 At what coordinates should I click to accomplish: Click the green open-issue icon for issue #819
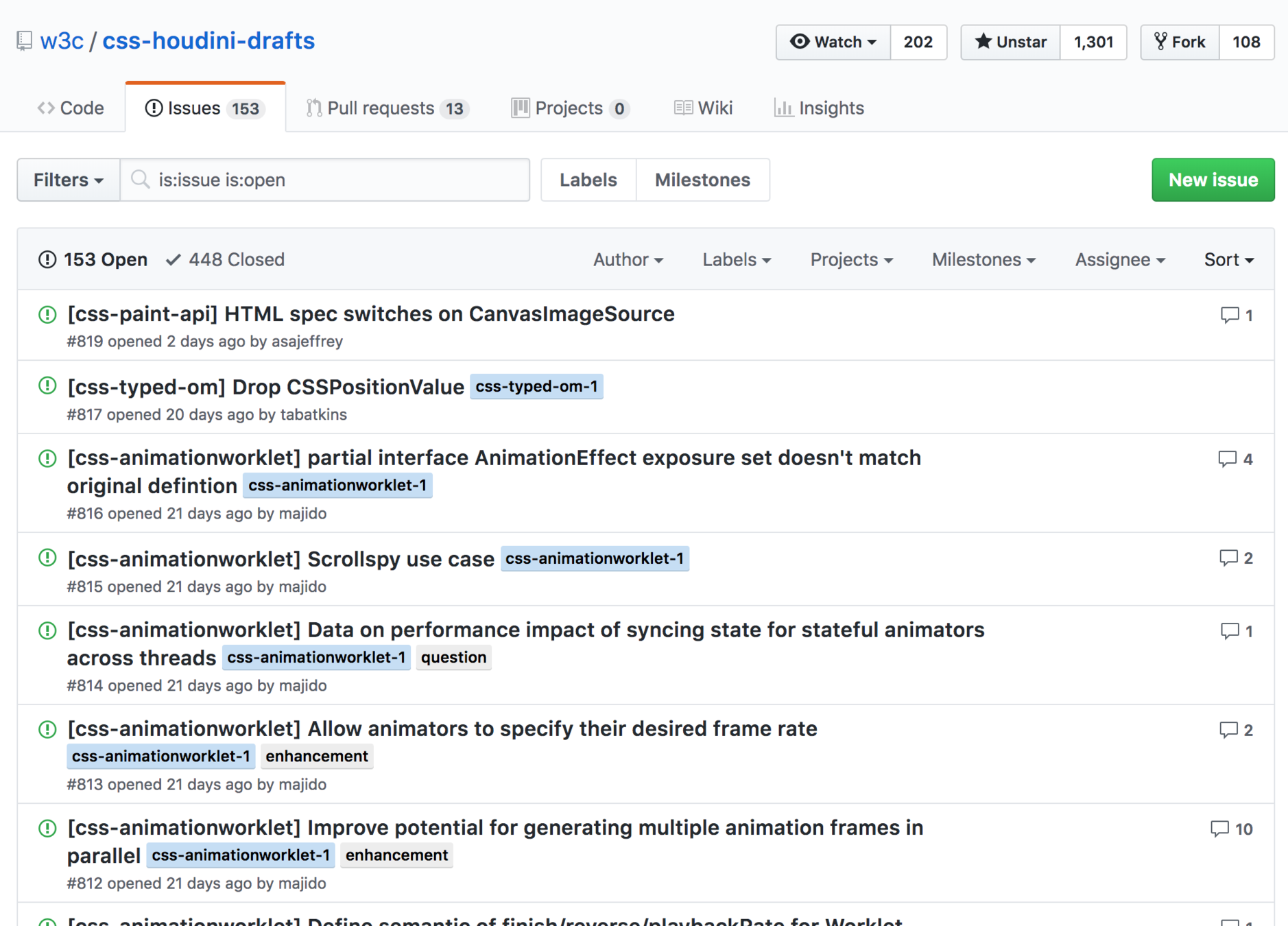click(x=47, y=315)
